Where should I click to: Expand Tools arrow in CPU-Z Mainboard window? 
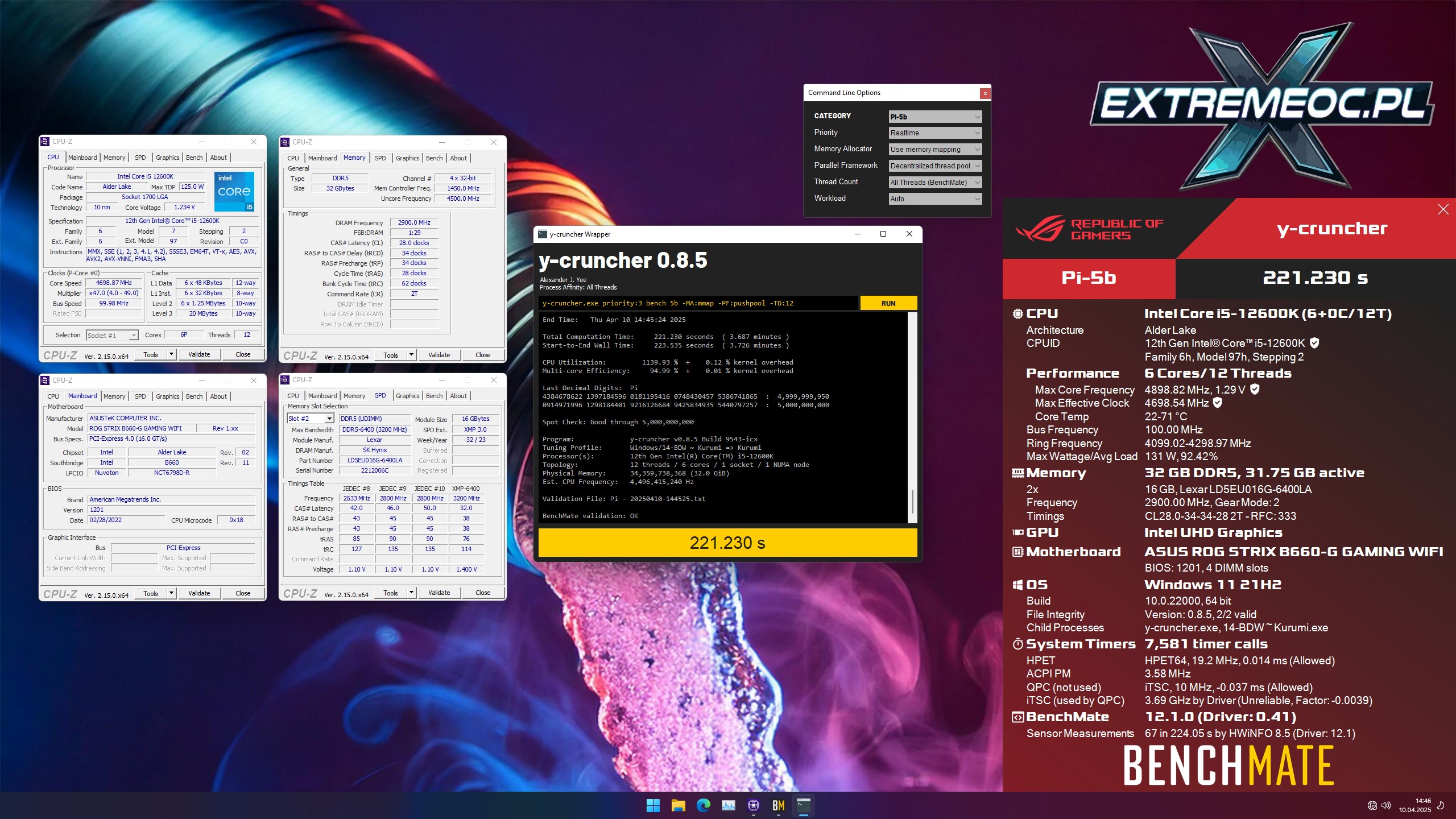171,593
